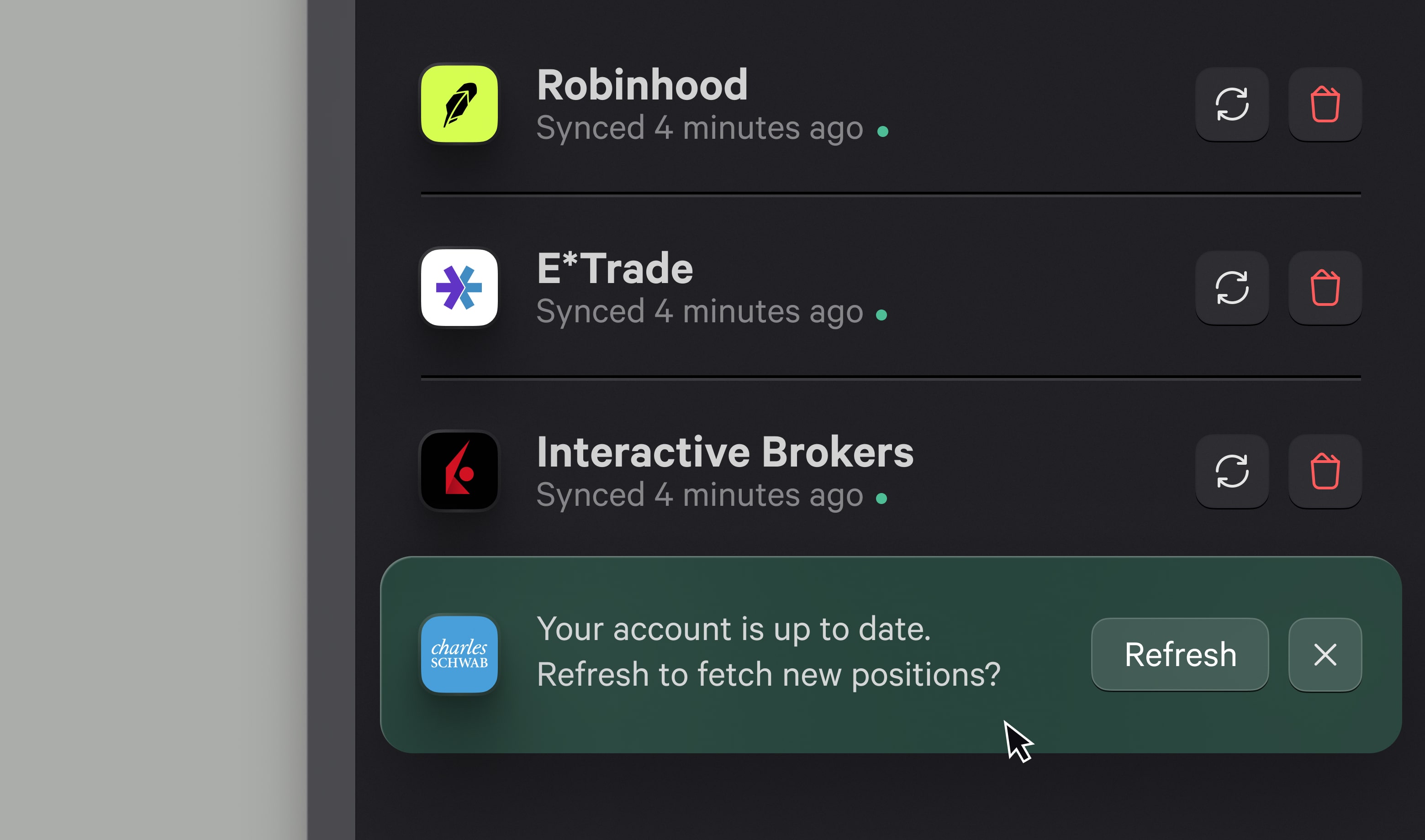Screen dimensions: 1425x840
Task: Sync the Interactive Brokers account
Action: 1233,472
